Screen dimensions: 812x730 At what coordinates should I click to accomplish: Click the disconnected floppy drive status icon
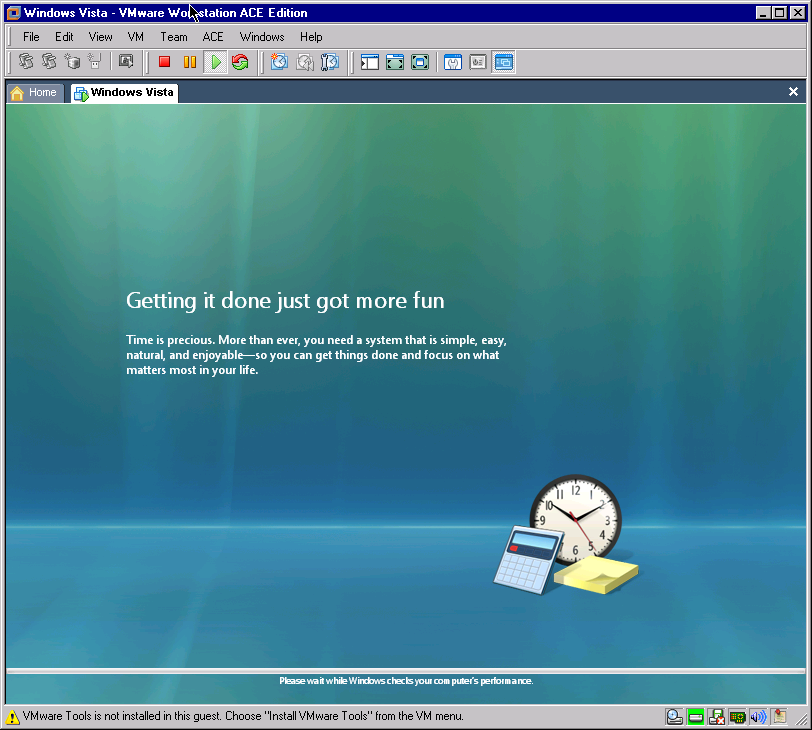pyautogui.click(x=717, y=717)
